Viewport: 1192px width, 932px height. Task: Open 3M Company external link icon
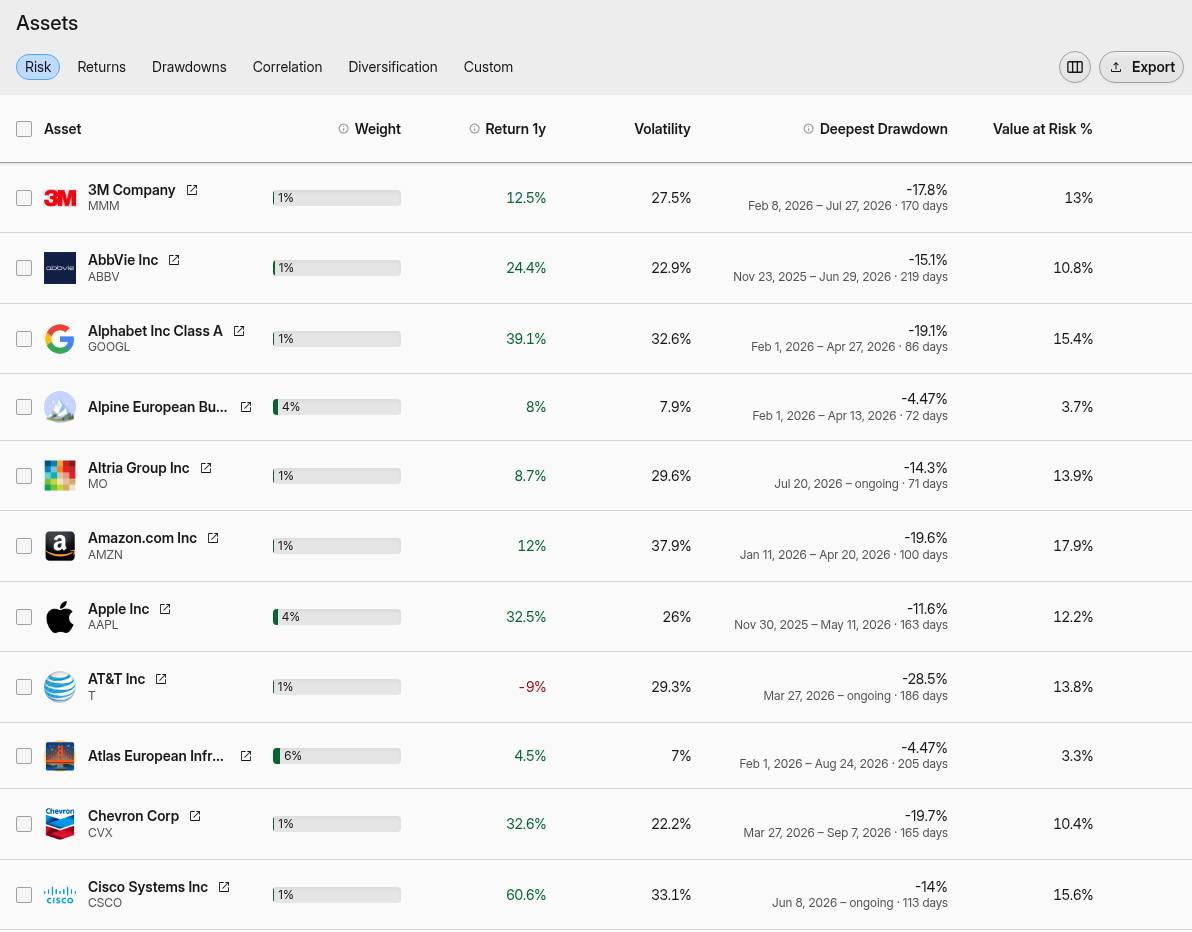(x=192, y=190)
